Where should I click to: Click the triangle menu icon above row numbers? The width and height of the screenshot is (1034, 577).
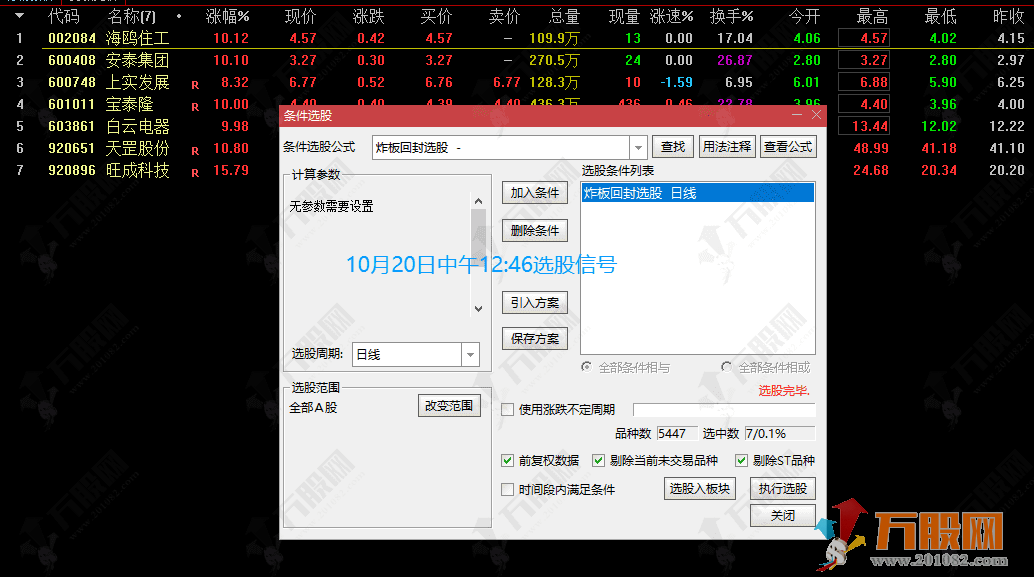[19, 16]
